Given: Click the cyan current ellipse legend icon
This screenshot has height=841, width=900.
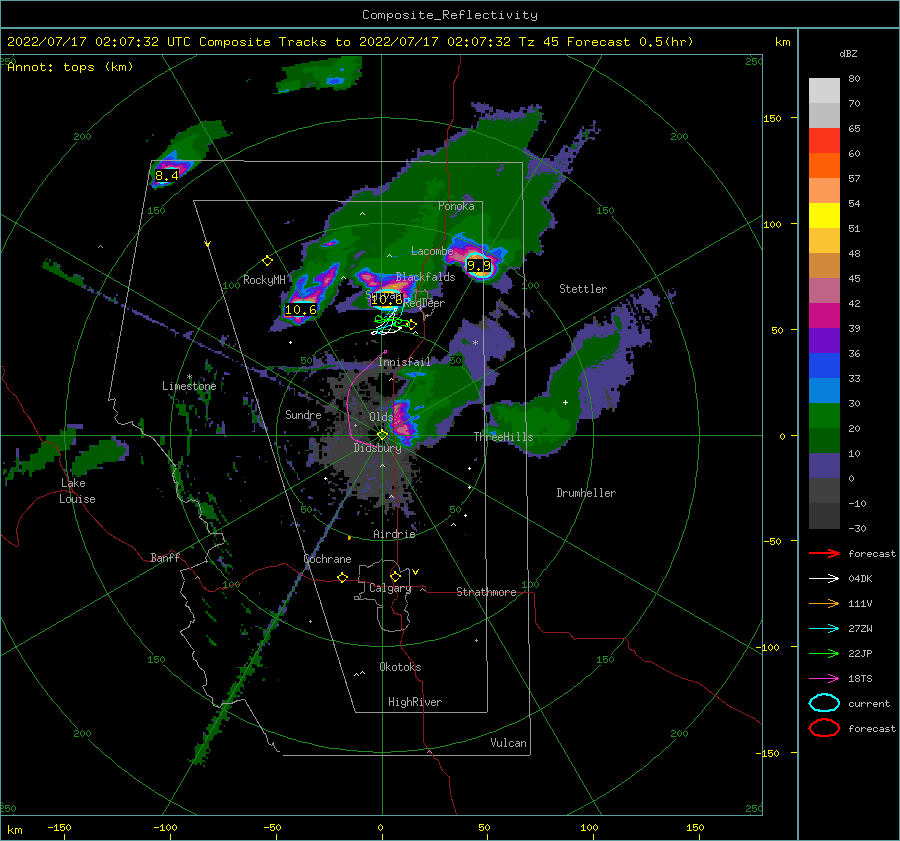Looking at the screenshot, I should coord(824,703).
